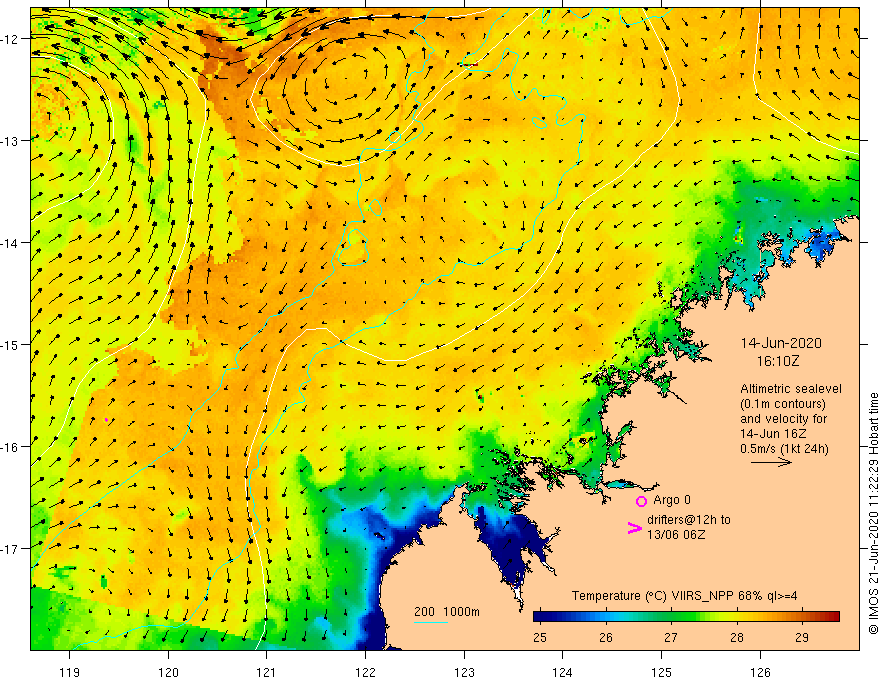880x680 pixels.
Task: Click the '13/06 06Z' text
Action: [x=676, y=535]
